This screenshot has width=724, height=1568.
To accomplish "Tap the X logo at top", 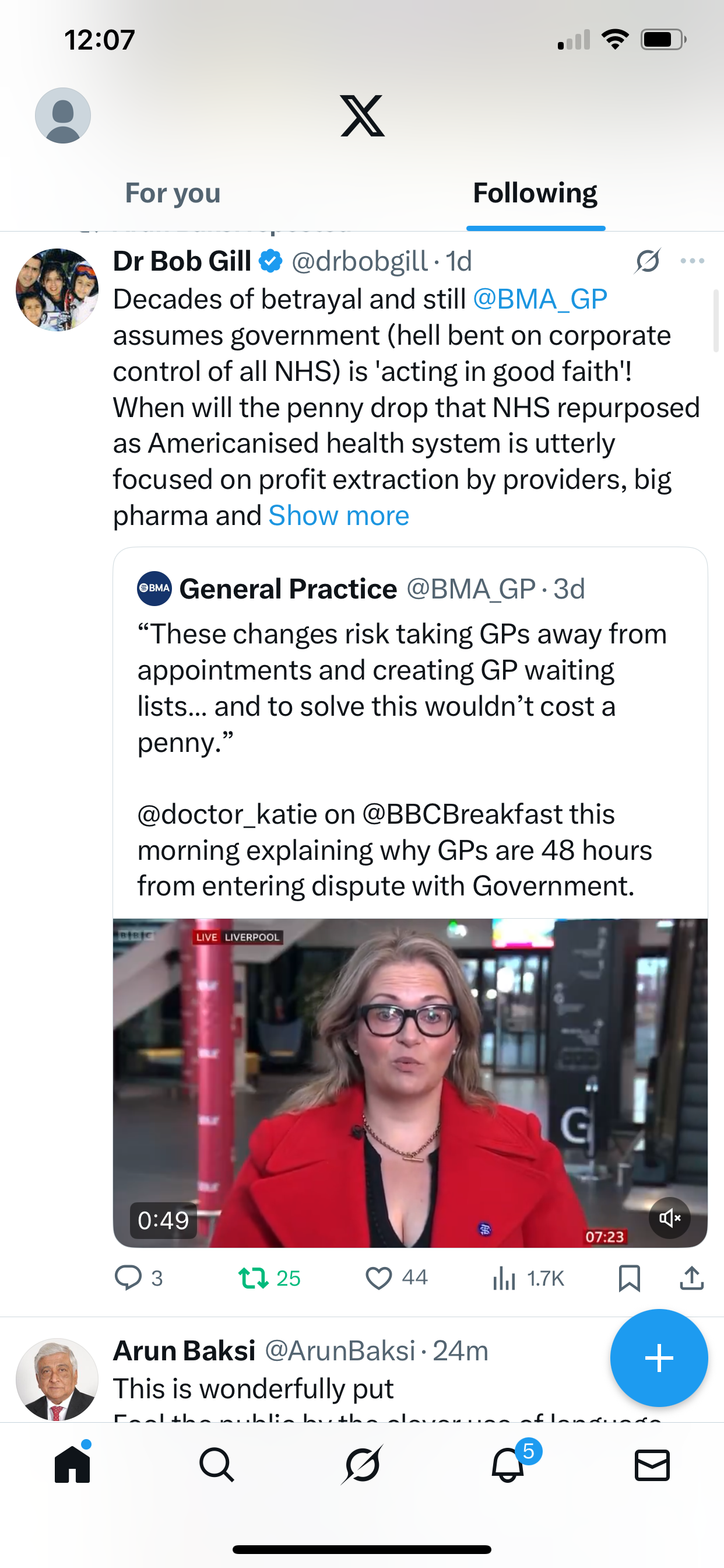I will pos(362,116).
